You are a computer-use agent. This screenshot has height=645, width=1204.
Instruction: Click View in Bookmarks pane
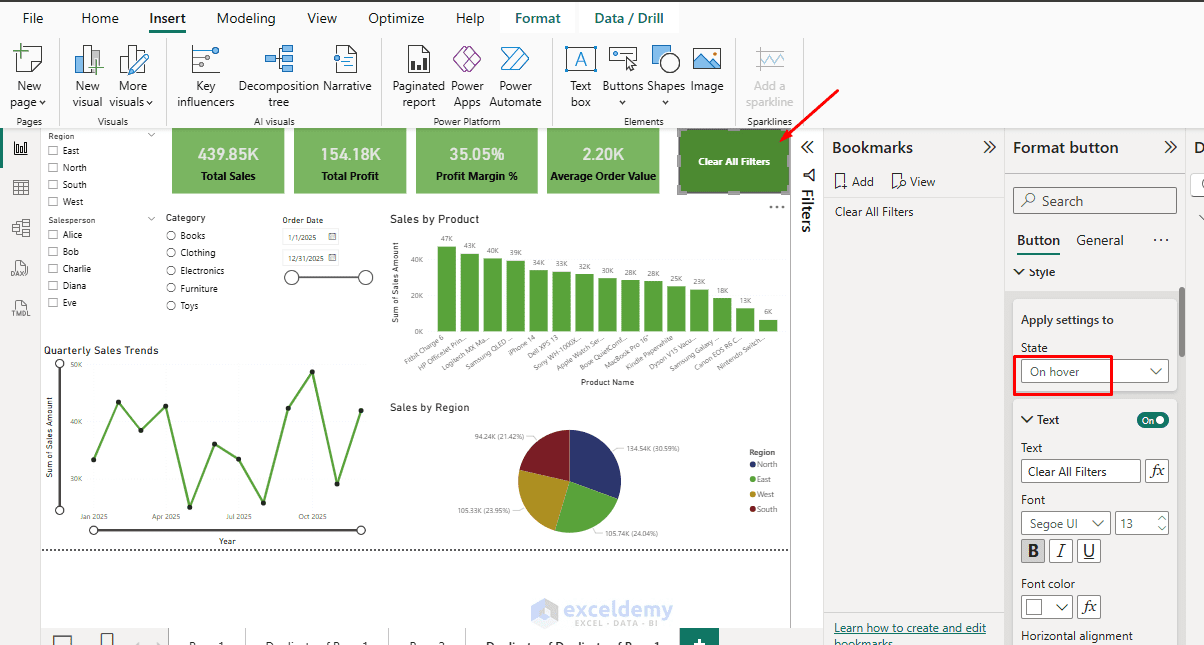pyautogui.click(x=913, y=181)
